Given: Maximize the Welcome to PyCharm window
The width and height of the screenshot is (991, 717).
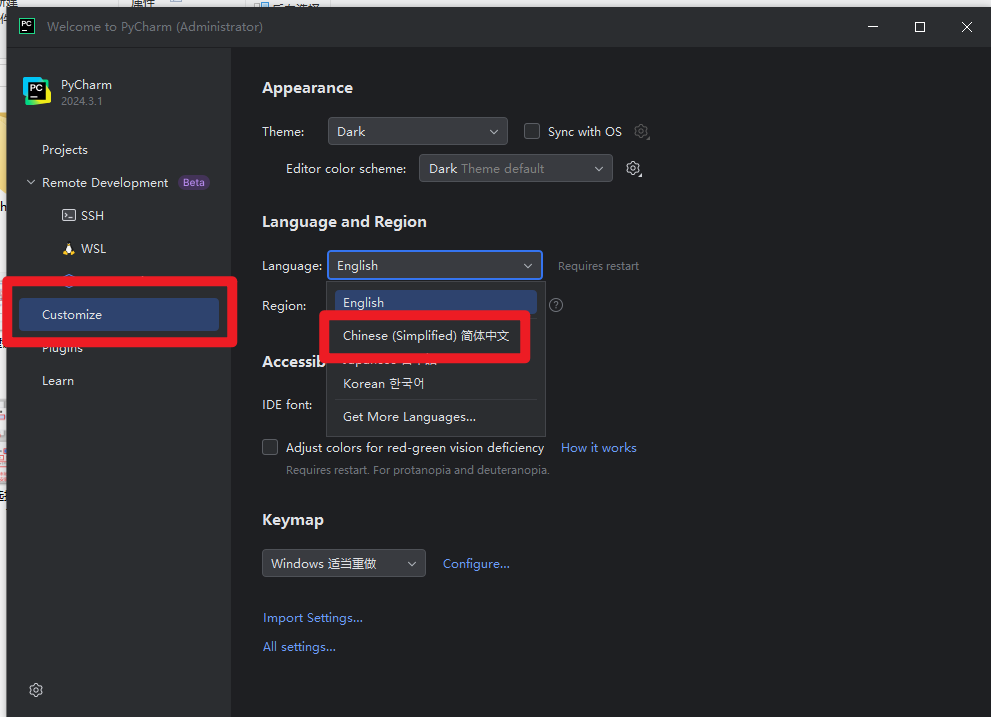Looking at the screenshot, I should coord(920,27).
